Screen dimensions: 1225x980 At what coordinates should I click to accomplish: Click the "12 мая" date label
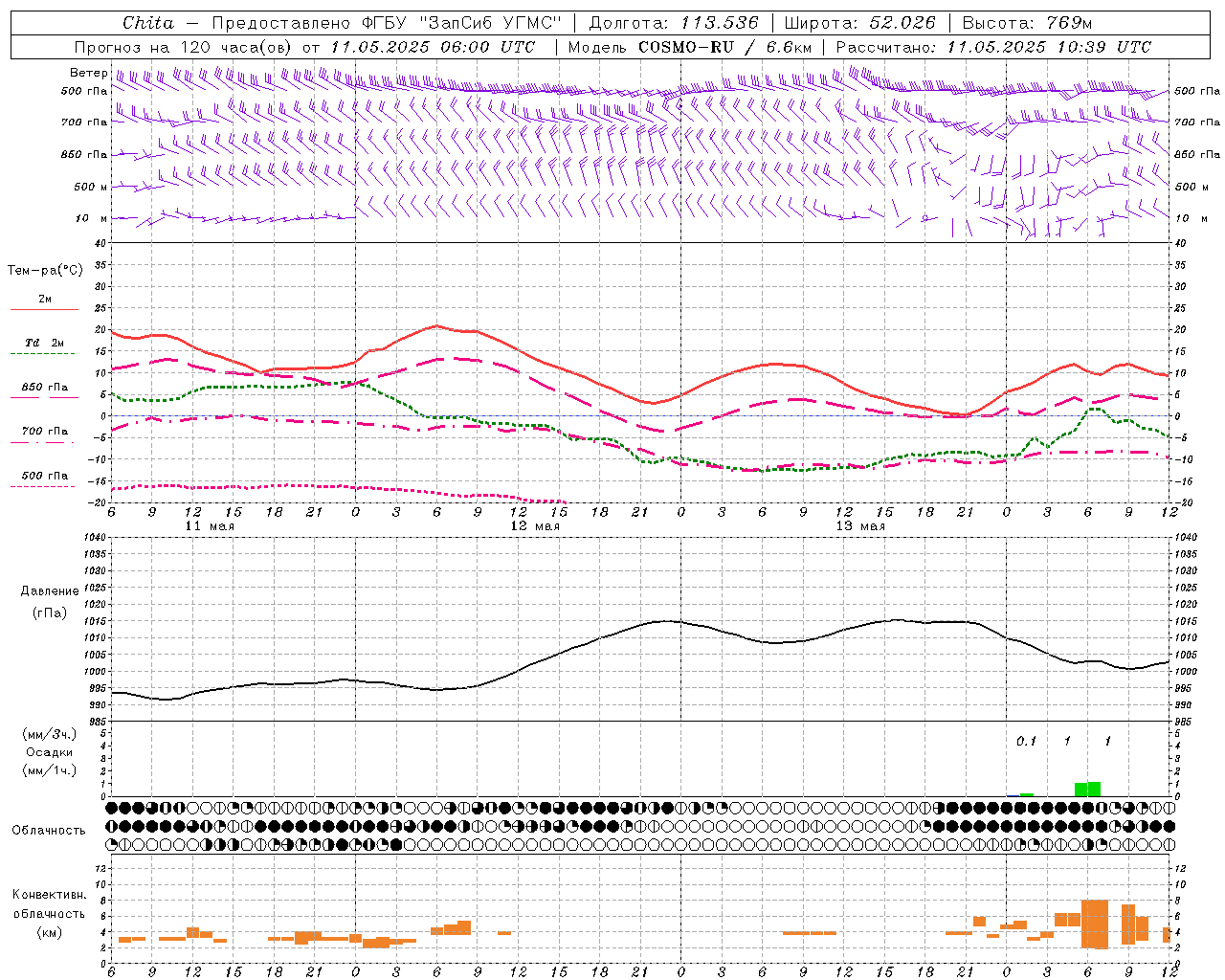tap(535, 526)
